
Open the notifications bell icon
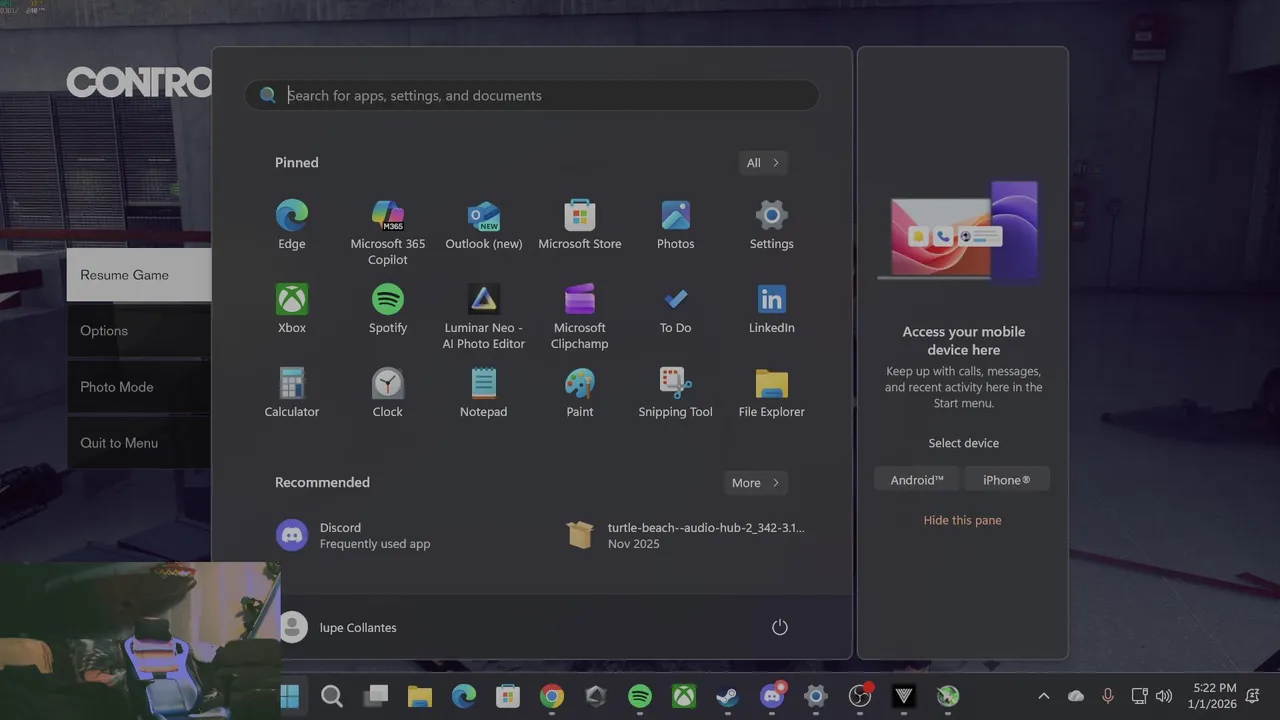click(x=1253, y=696)
